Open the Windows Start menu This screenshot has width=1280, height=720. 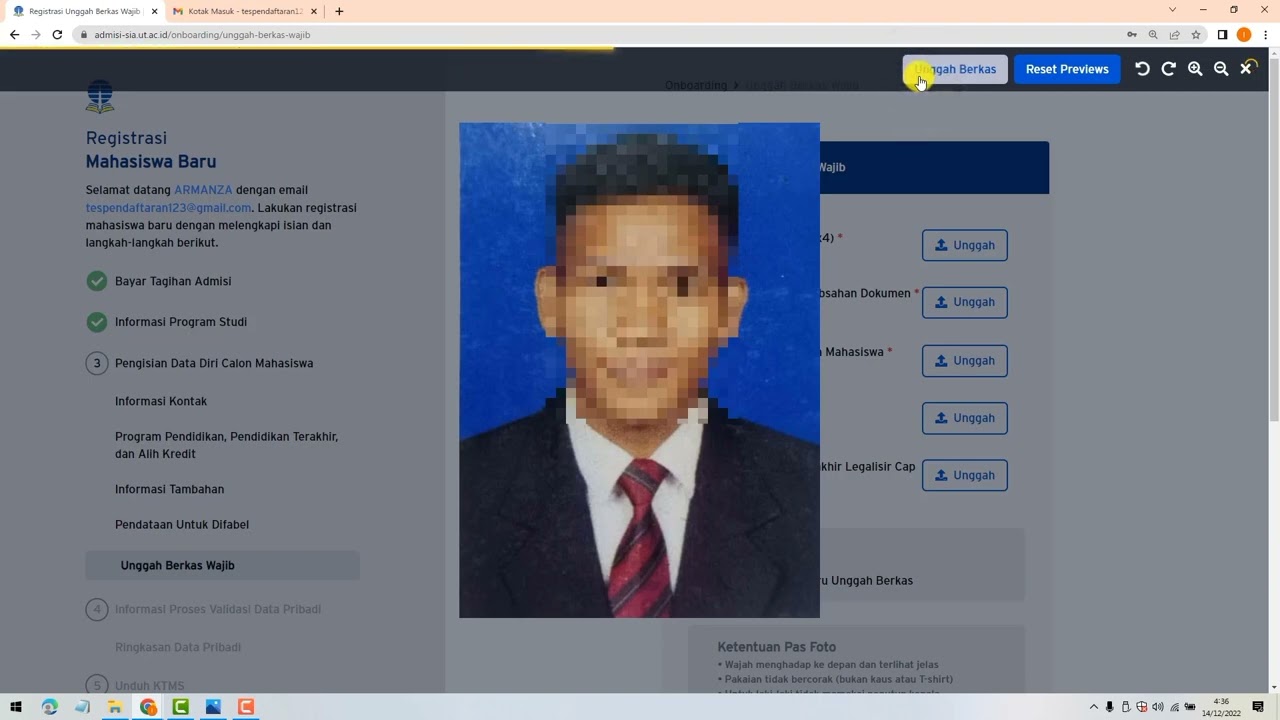point(16,707)
